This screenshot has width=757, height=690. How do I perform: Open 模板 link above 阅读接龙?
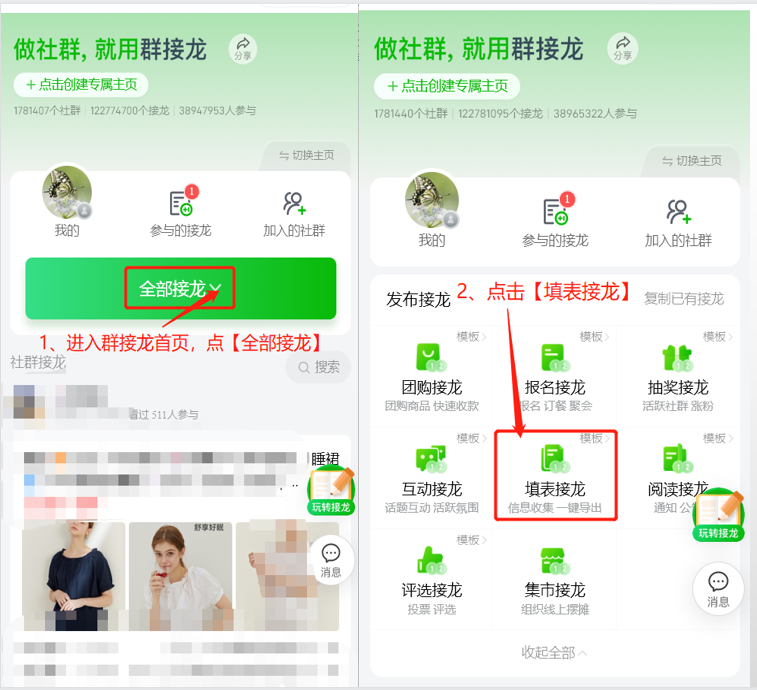coord(718,438)
